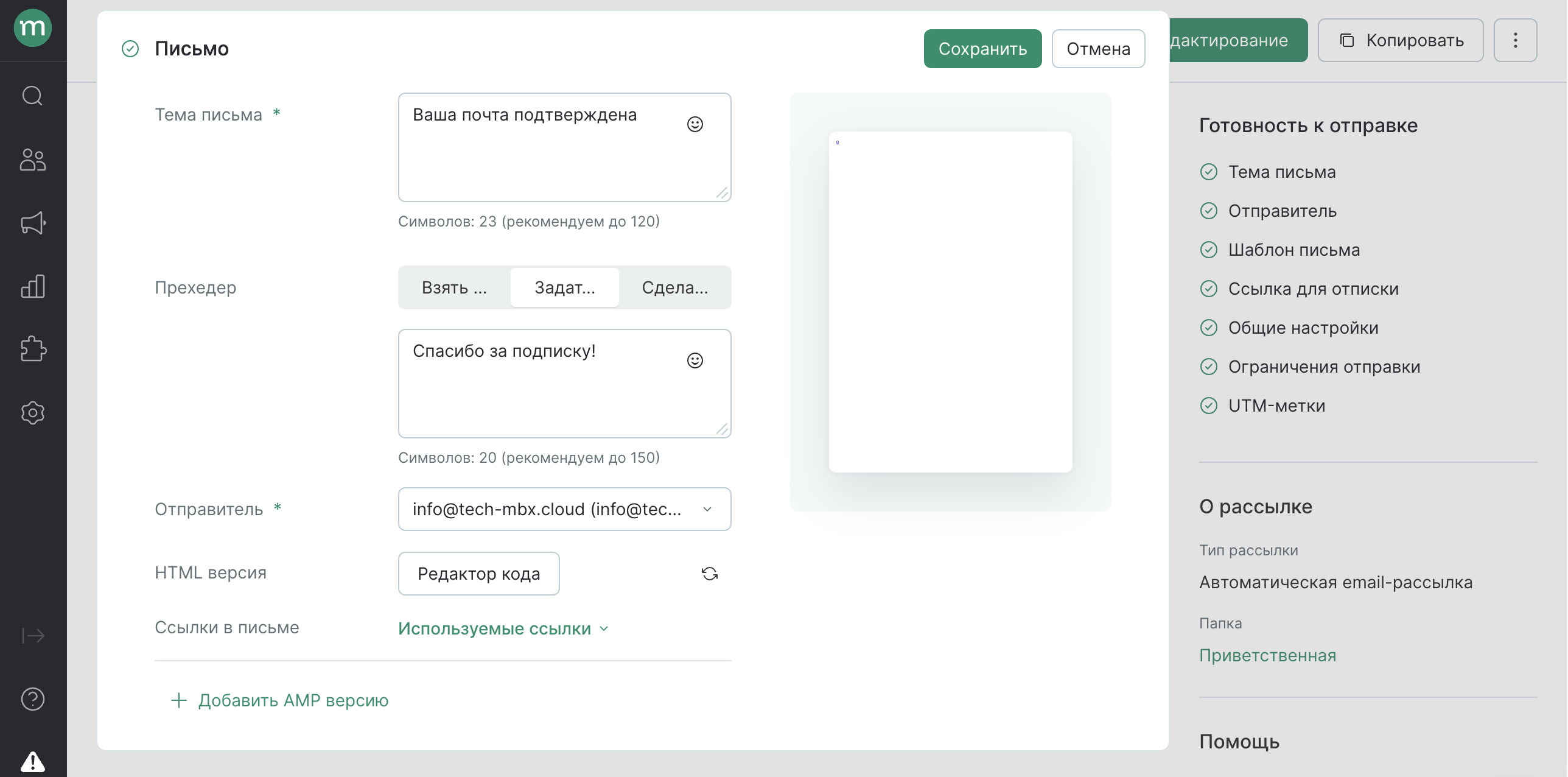The width and height of the screenshot is (1568, 777).
Task: Click the Ссылка для отписки readiness item
Action: point(1300,289)
